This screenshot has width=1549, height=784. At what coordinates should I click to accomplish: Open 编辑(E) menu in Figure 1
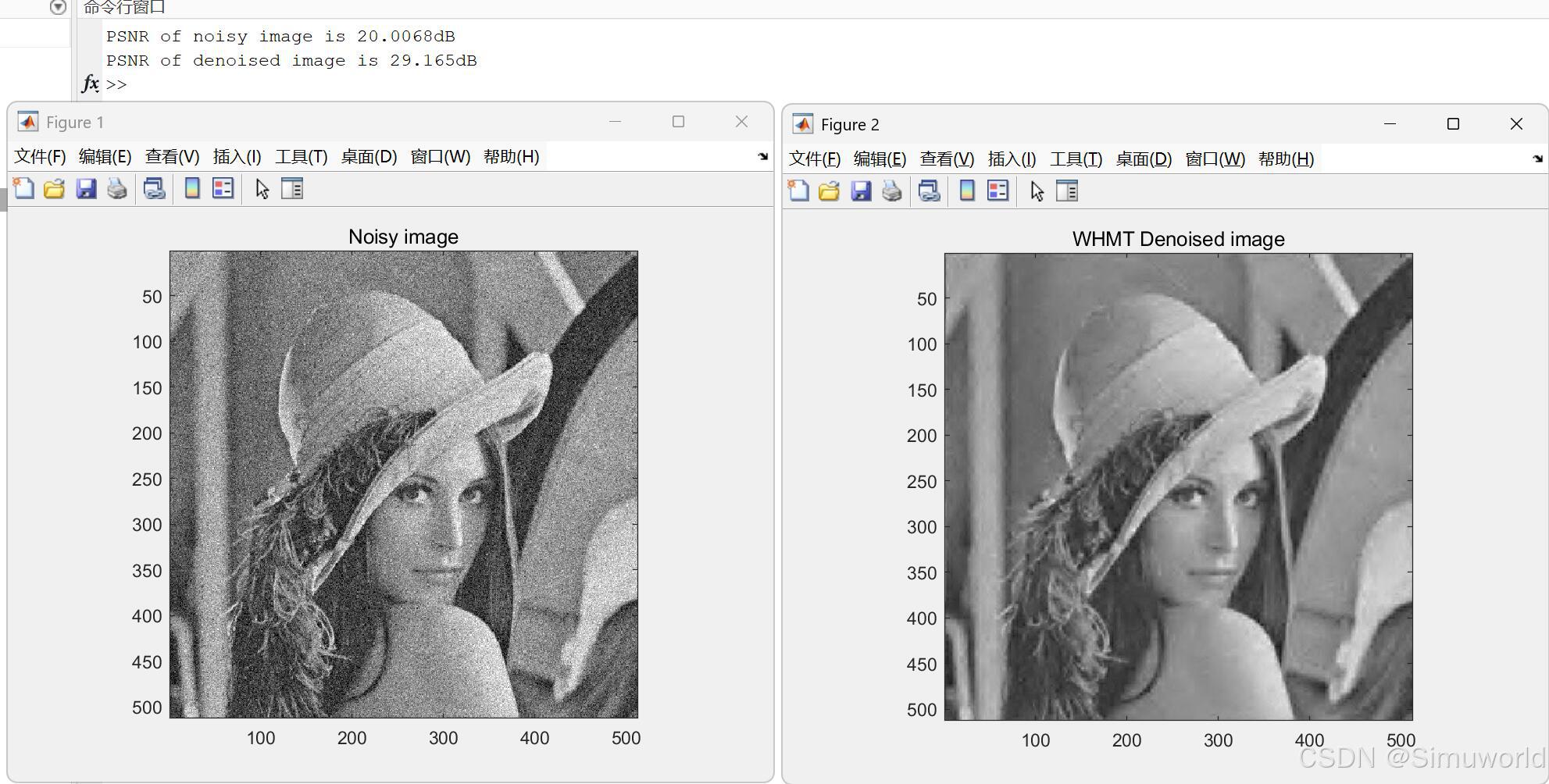(105, 156)
